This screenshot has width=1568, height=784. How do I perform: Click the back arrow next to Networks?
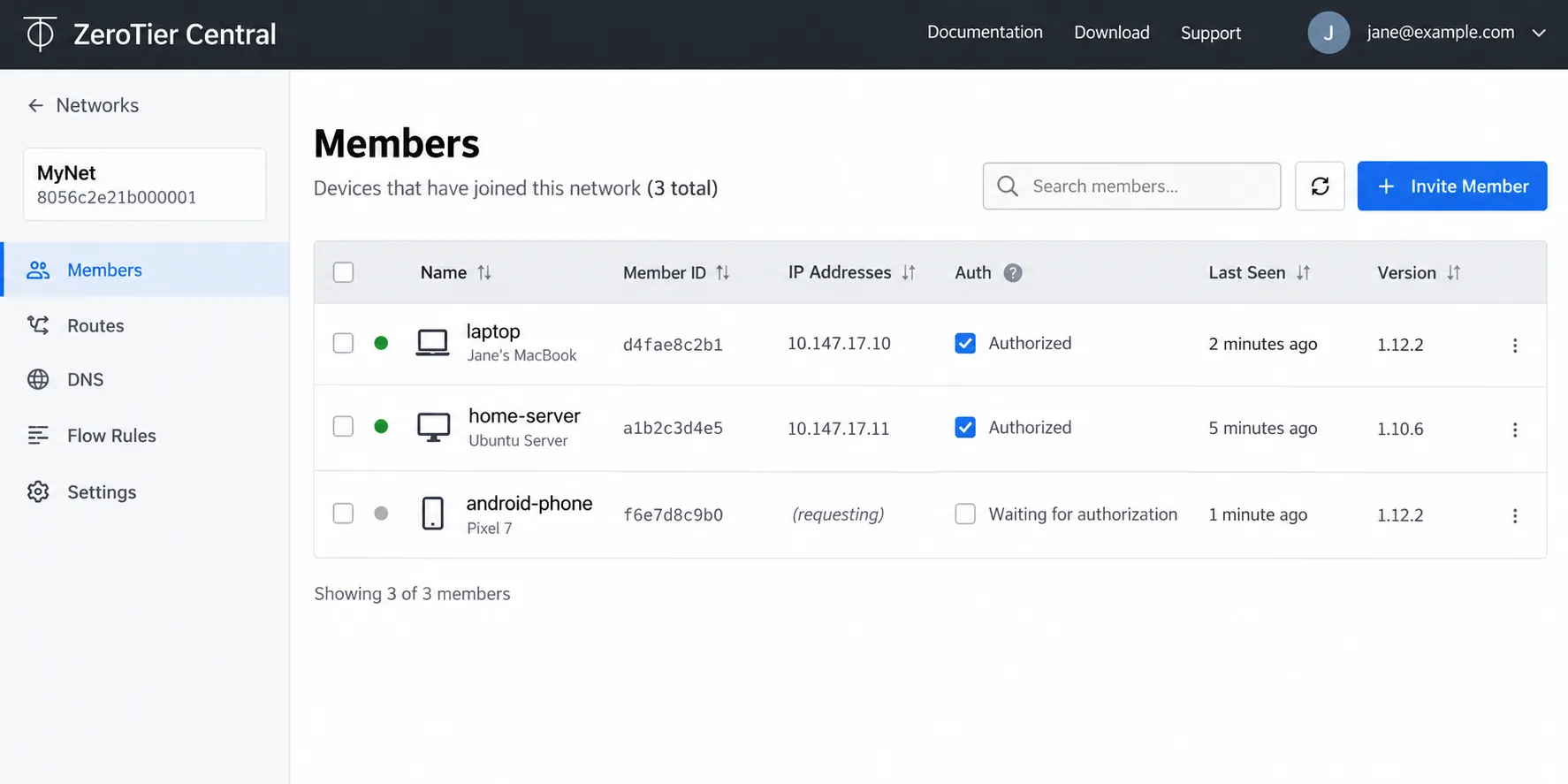coord(35,105)
